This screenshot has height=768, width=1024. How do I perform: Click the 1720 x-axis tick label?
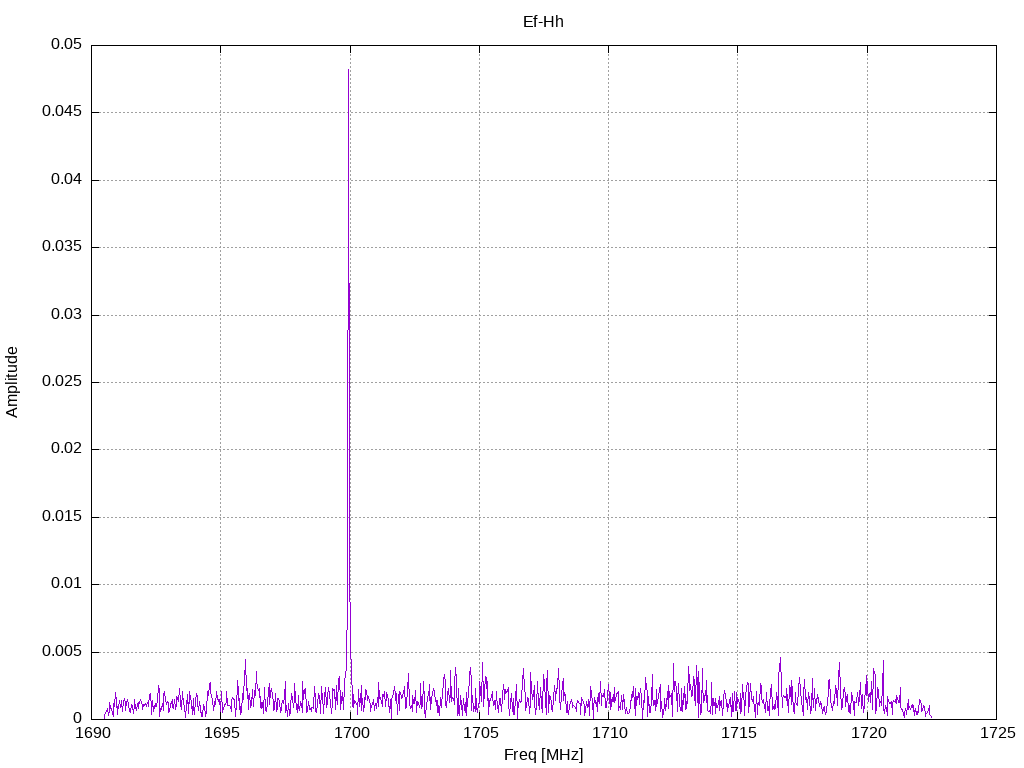pyautogui.click(x=867, y=733)
